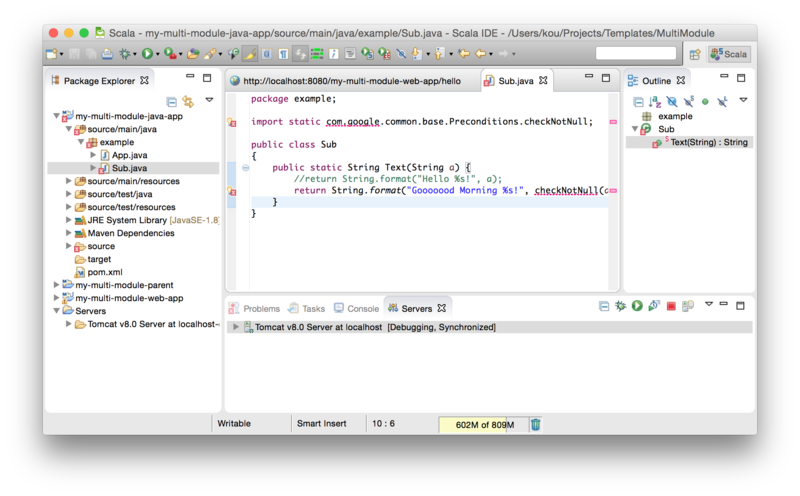
Task: Click the Quick Access search field
Action: coord(636,53)
